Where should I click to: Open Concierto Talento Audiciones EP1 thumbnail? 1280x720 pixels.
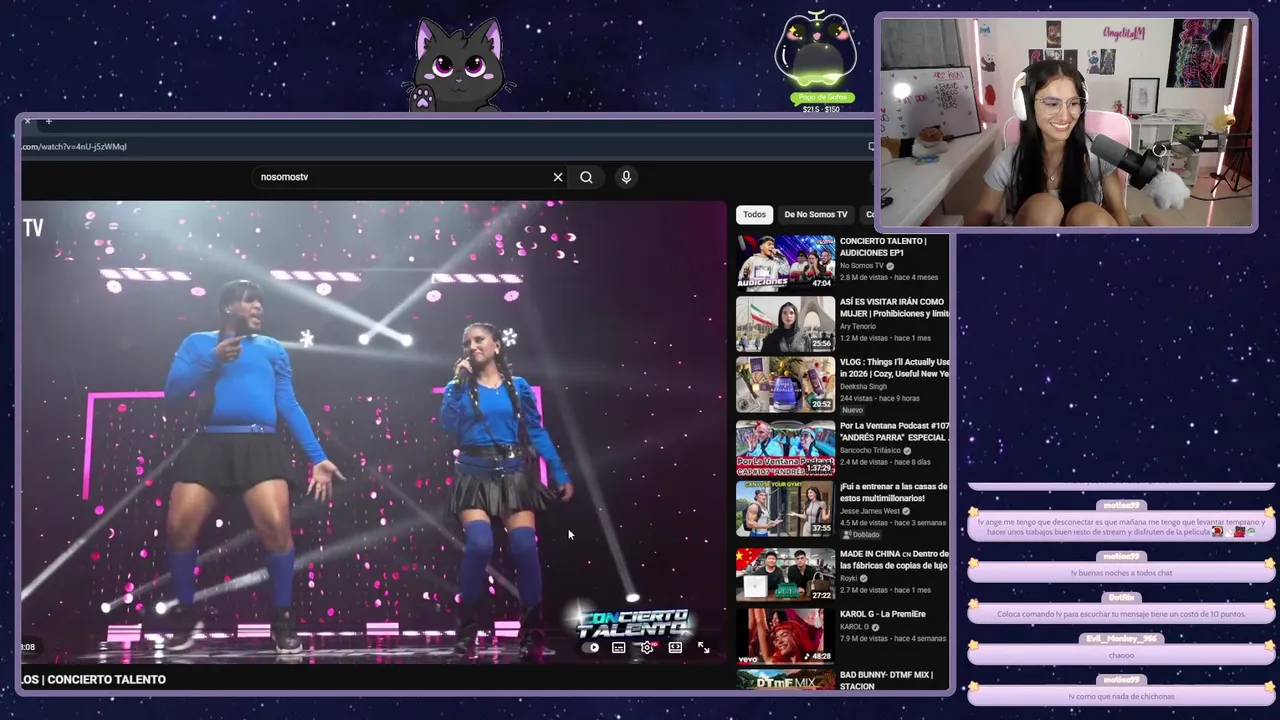pyautogui.click(x=785, y=262)
